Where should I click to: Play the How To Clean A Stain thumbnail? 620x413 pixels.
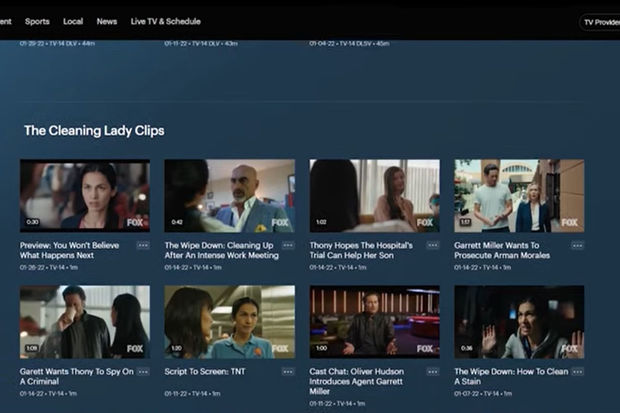pyautogui.click(x=519, y=322)
